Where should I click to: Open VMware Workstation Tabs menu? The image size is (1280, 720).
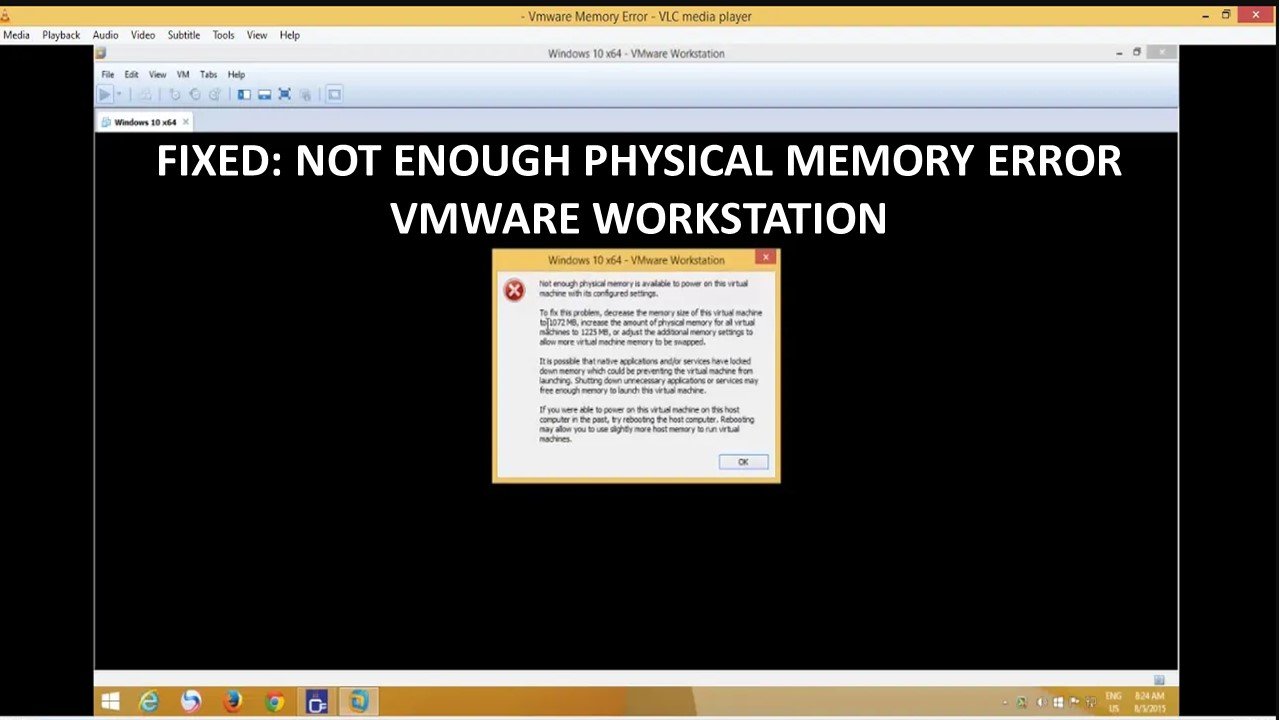pos(208,75)
